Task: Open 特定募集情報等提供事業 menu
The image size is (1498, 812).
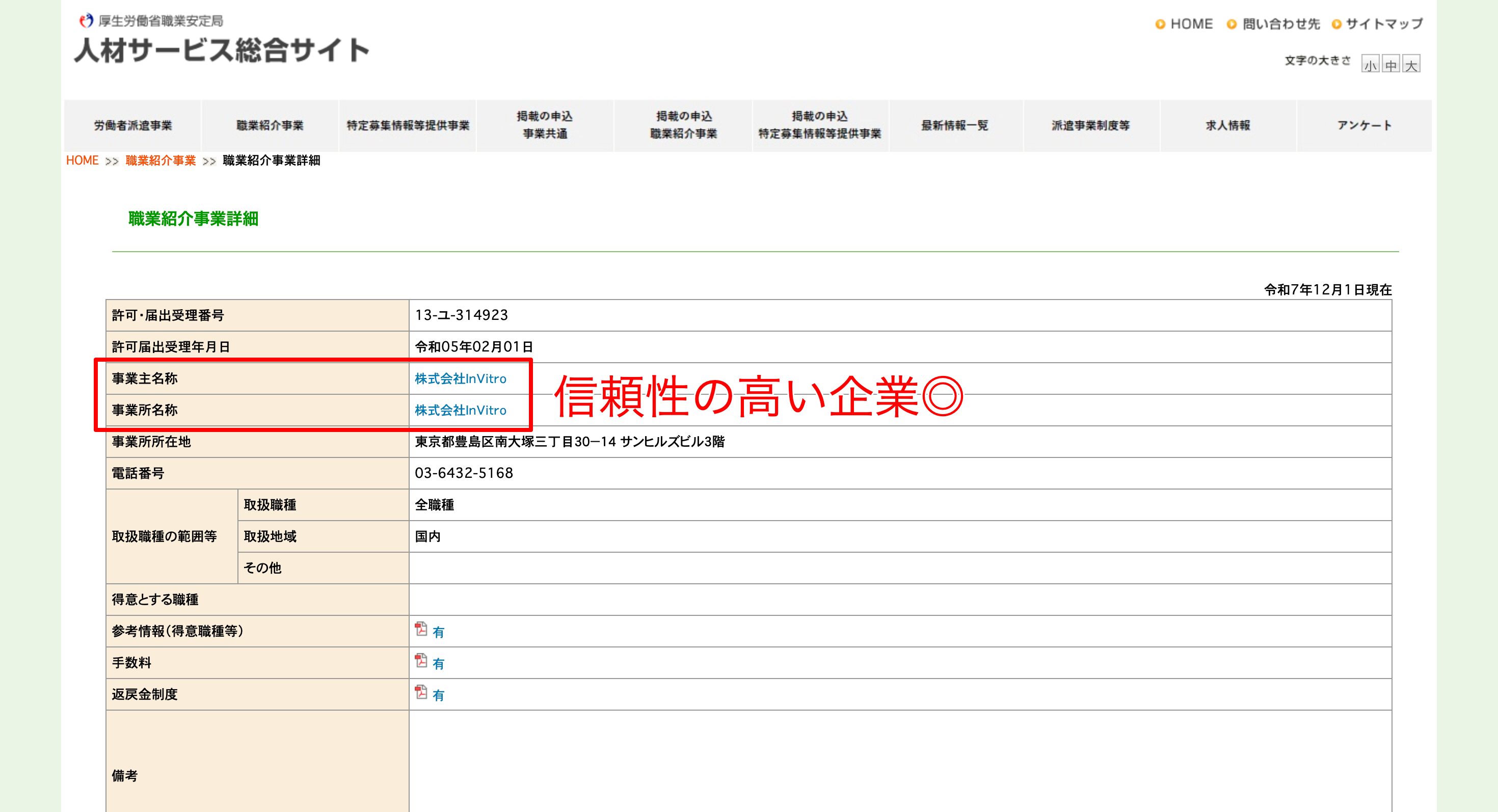Action: click(x=408, y=125)
